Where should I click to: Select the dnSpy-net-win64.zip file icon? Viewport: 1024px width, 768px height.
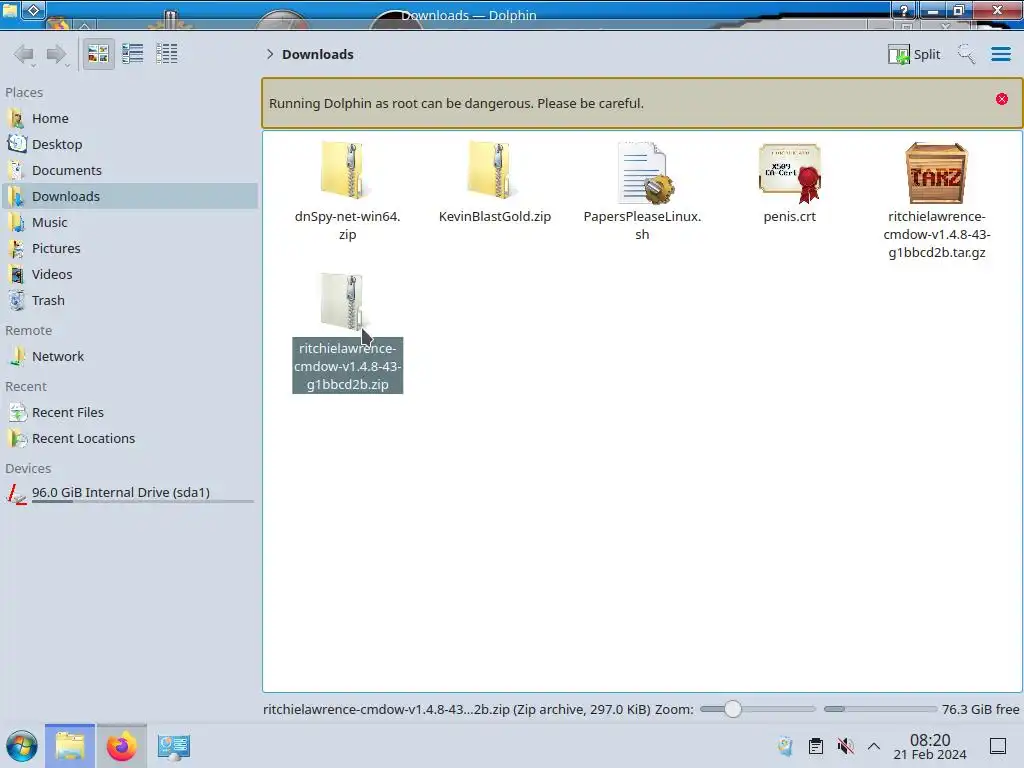pyautogui.click(x=347, y=171)
